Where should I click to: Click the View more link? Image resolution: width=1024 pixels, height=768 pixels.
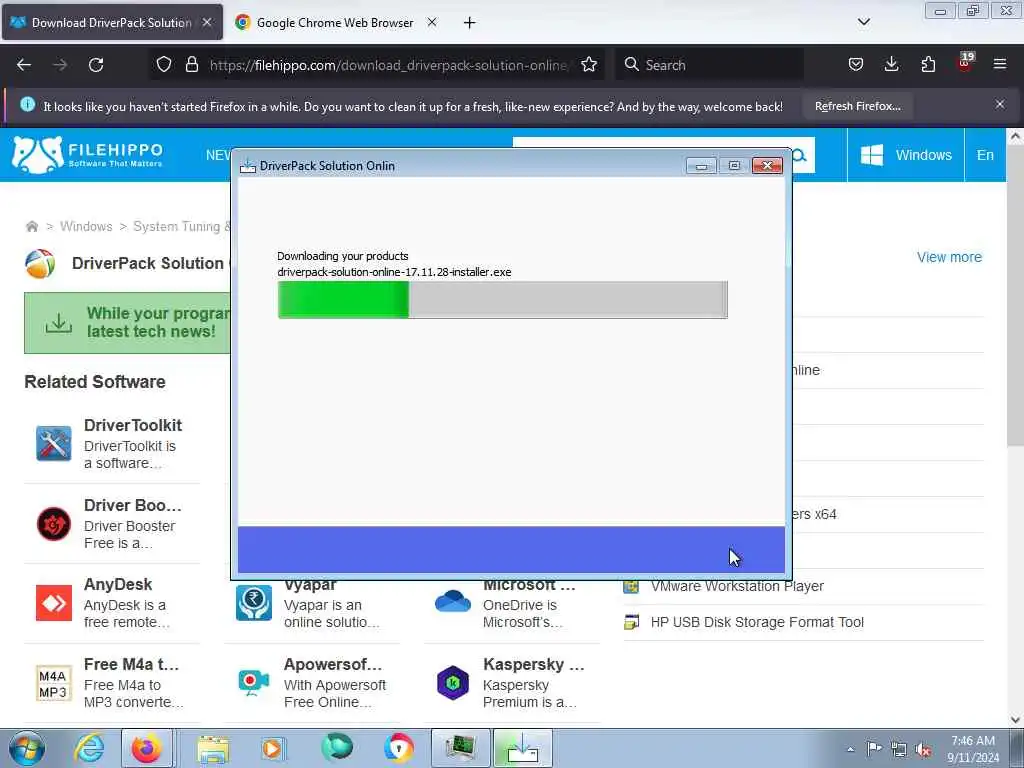point(949,257)
